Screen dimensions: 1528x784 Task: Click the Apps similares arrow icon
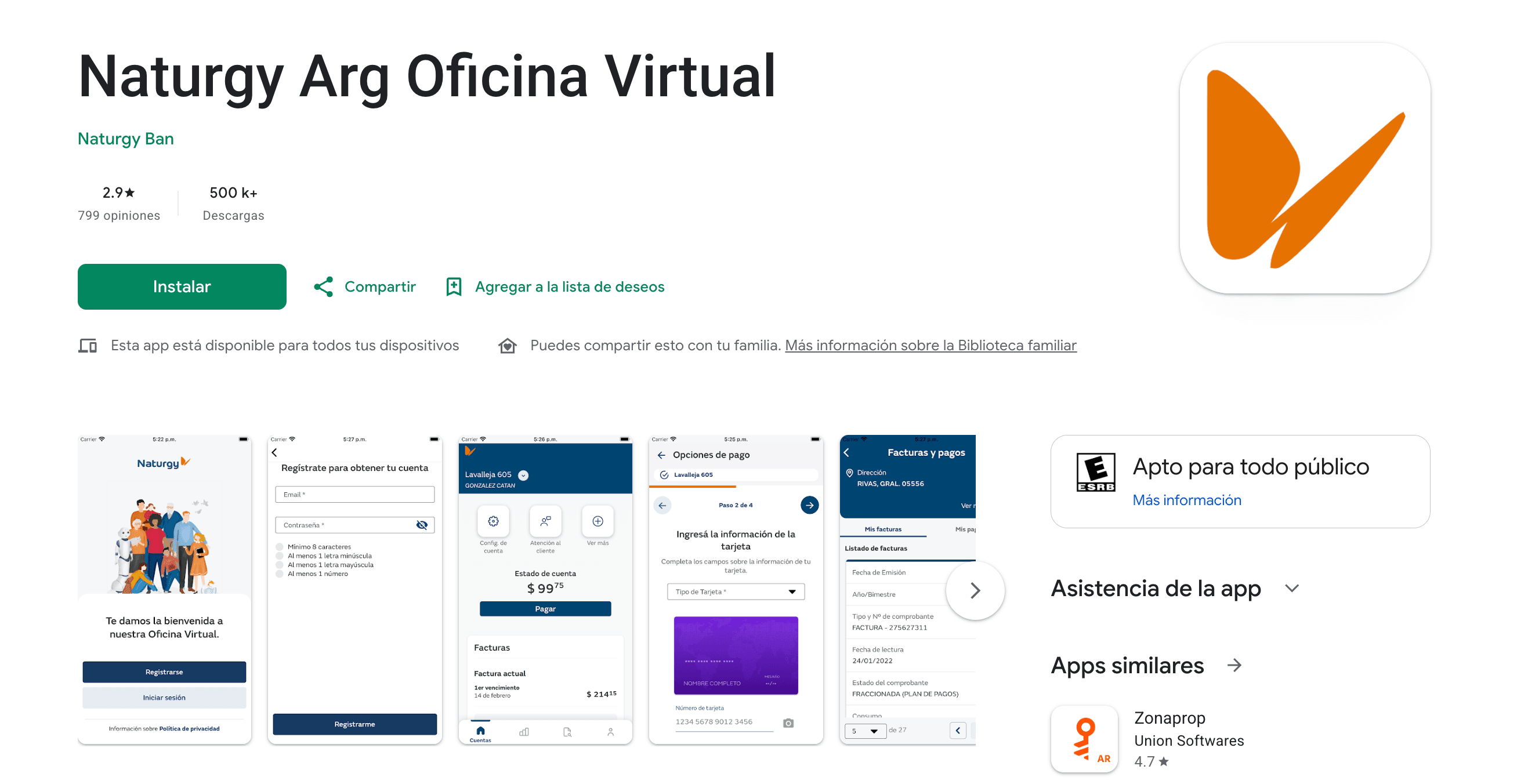click(1234, 665)
